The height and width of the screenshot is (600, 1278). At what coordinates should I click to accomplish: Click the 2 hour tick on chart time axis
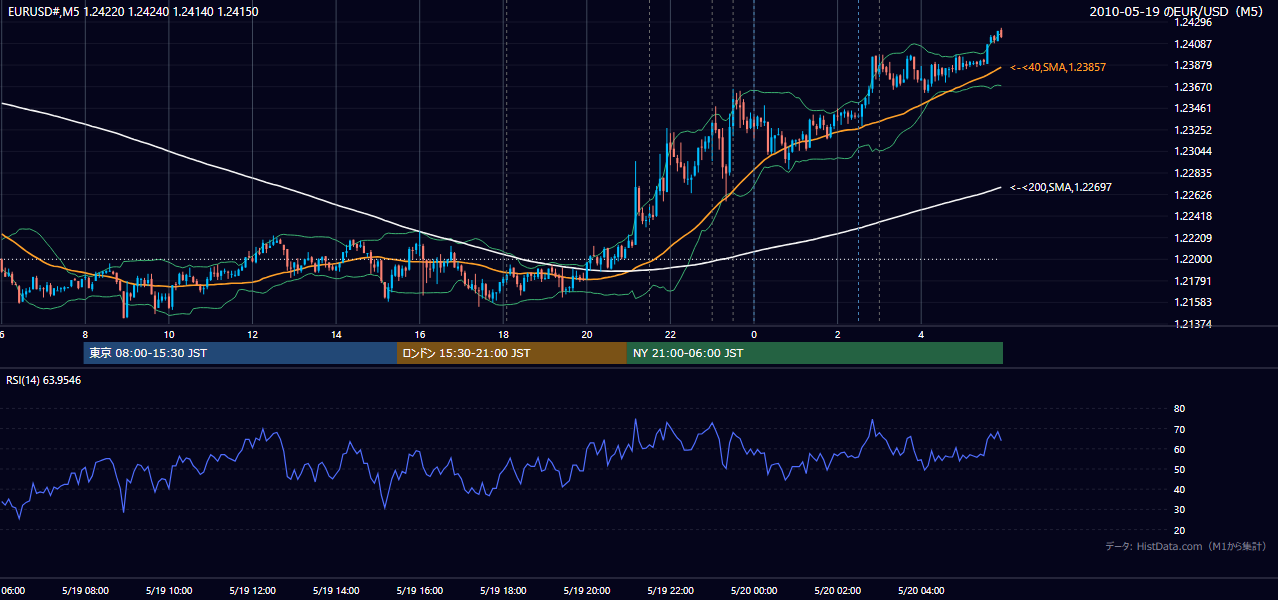[x=838, y=334]
